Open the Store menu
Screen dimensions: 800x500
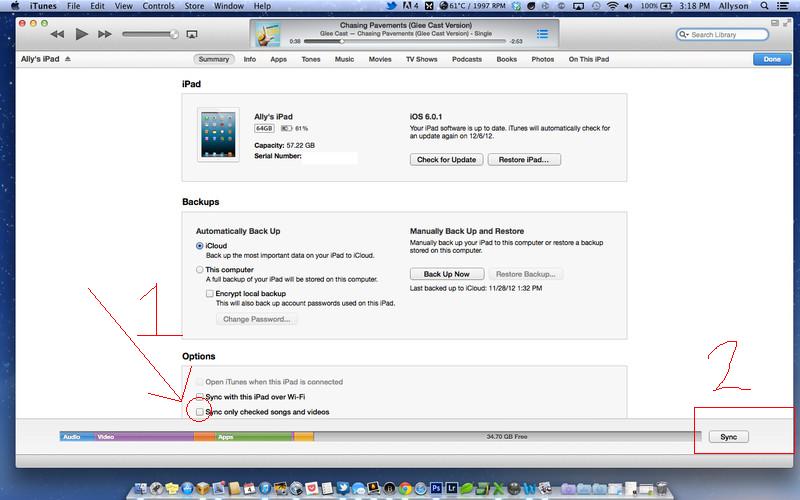pyautogui.click(x=194, y=6)
